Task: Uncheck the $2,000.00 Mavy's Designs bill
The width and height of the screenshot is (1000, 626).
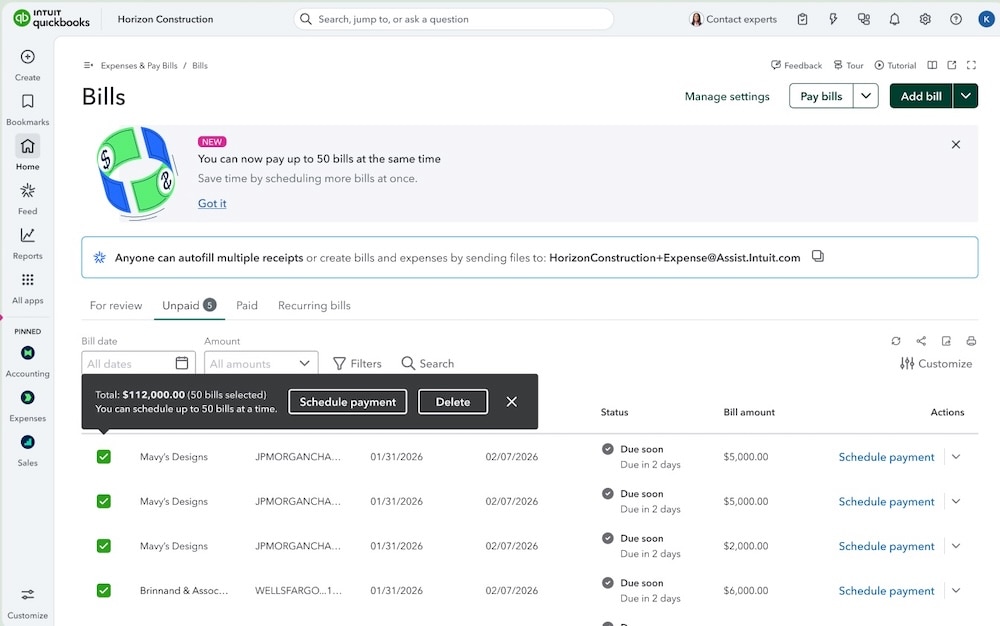Action: [x=103, y=546]
